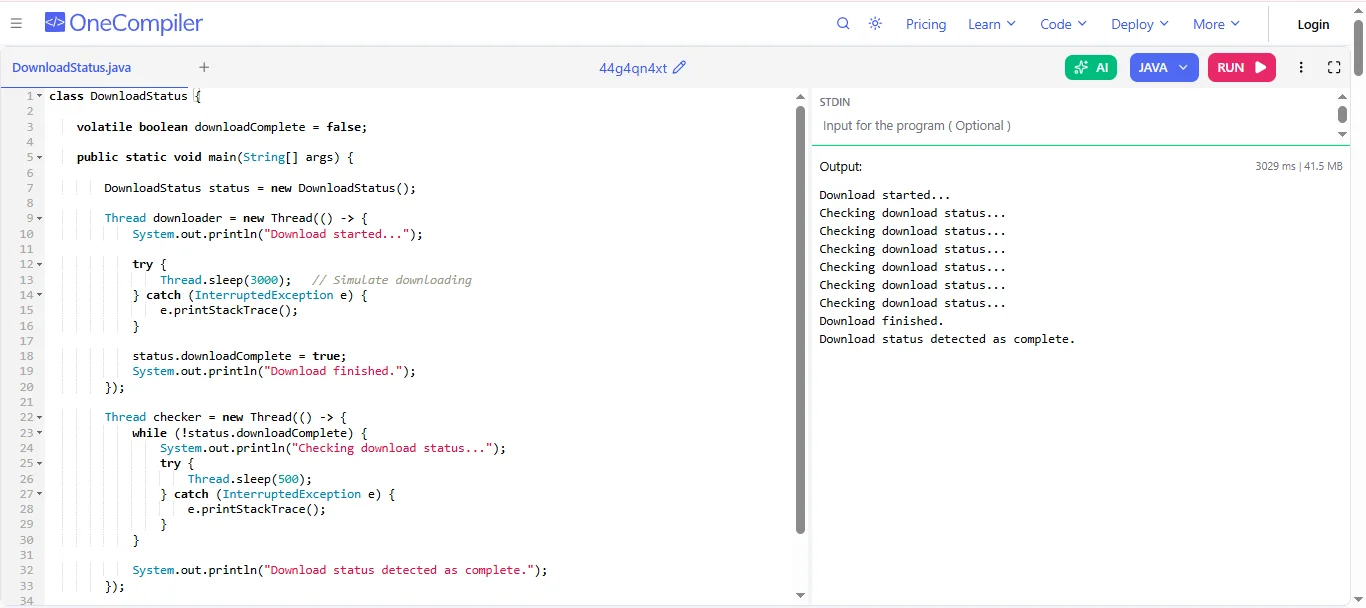Image resolution: width=1366 pixels, height=608 pixels.
Task: Collapse the class fold arrow on line 1
Action: point(40,96)
